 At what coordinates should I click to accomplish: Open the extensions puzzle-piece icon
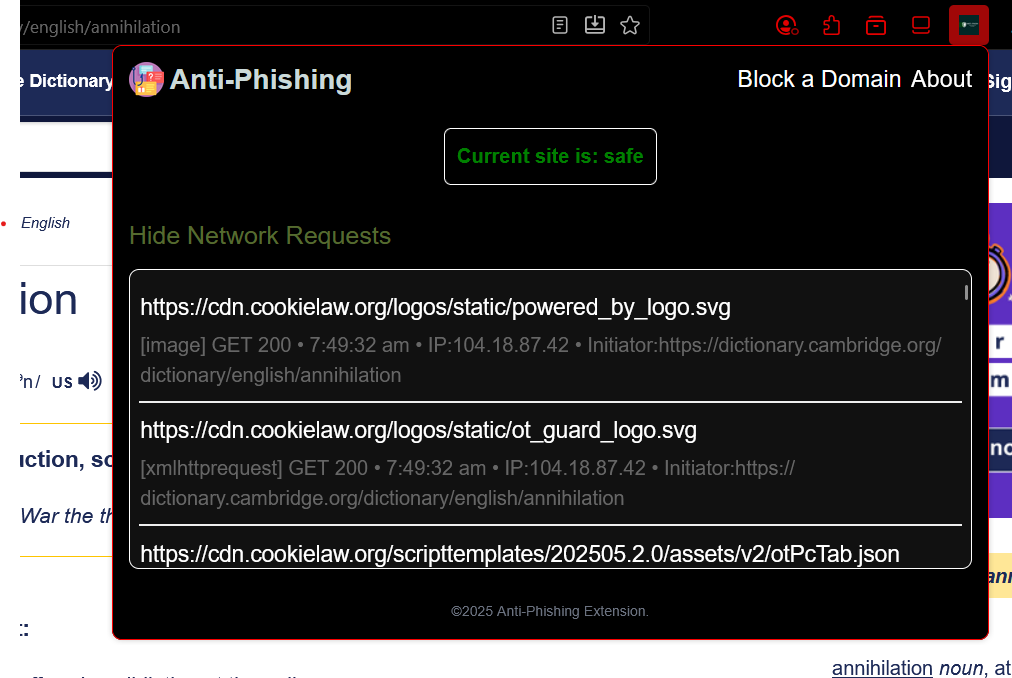pos(832,25)
